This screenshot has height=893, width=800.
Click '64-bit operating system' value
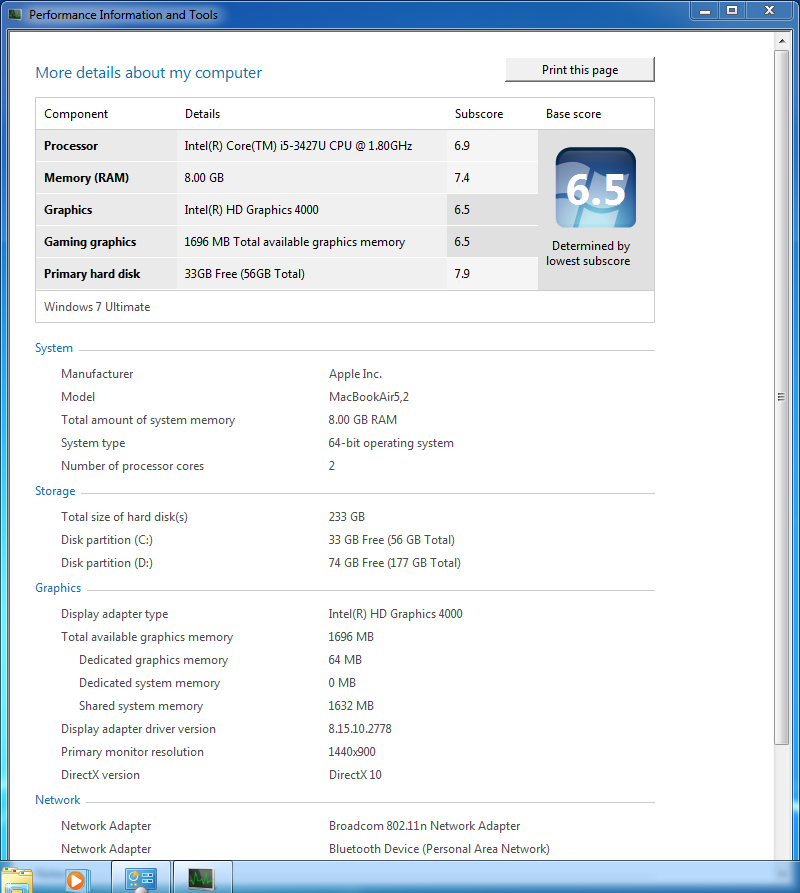pyautogui.click(x=391, y=443)
